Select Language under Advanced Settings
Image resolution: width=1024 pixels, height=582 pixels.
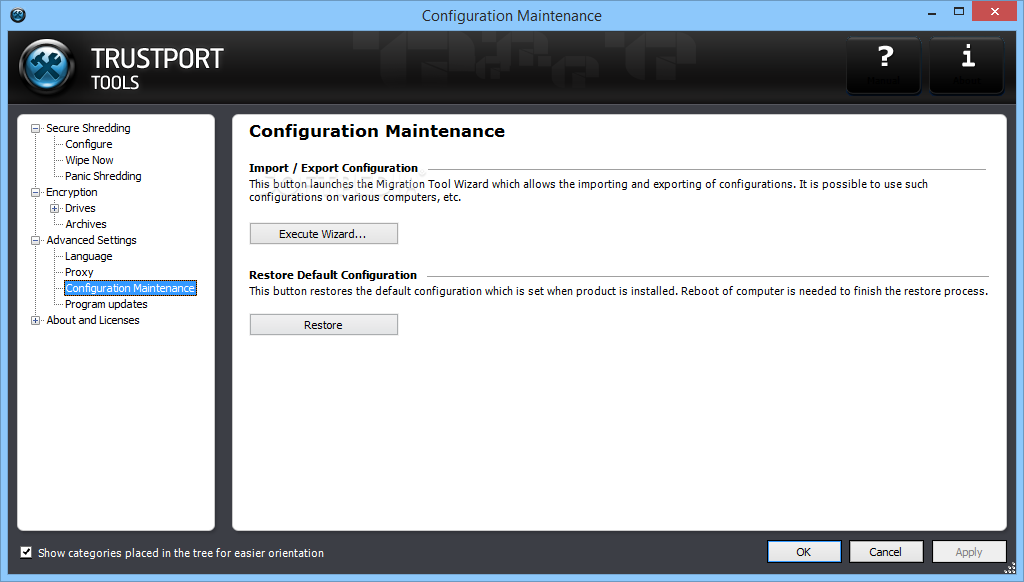pyautogui.click(x=89, y=256)
